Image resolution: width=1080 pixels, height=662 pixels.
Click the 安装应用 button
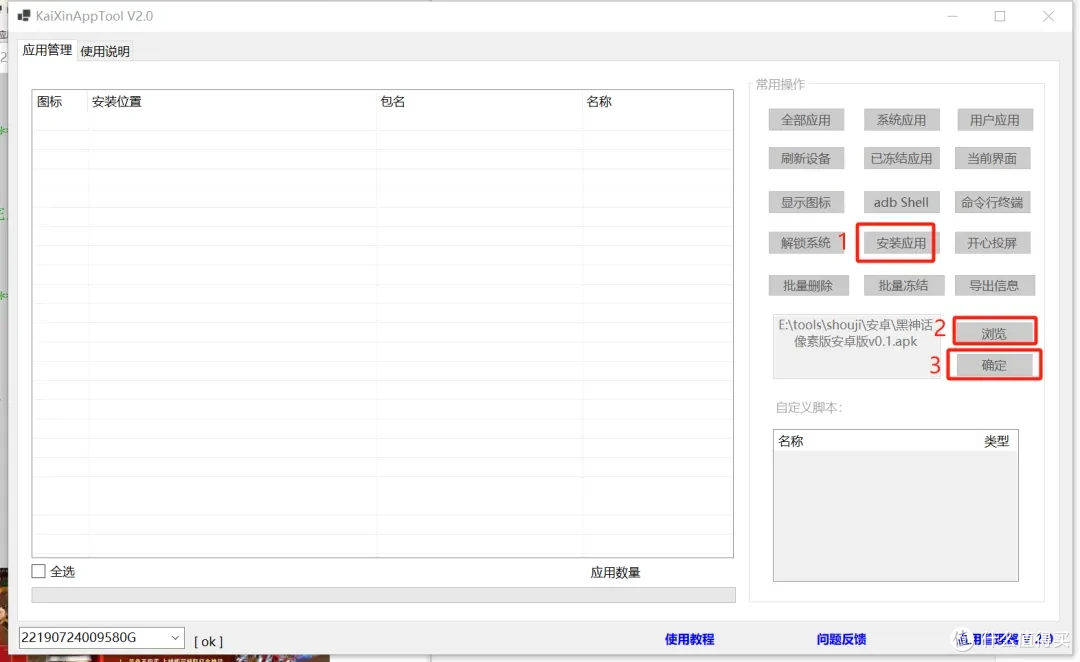[x=901, y=242]
